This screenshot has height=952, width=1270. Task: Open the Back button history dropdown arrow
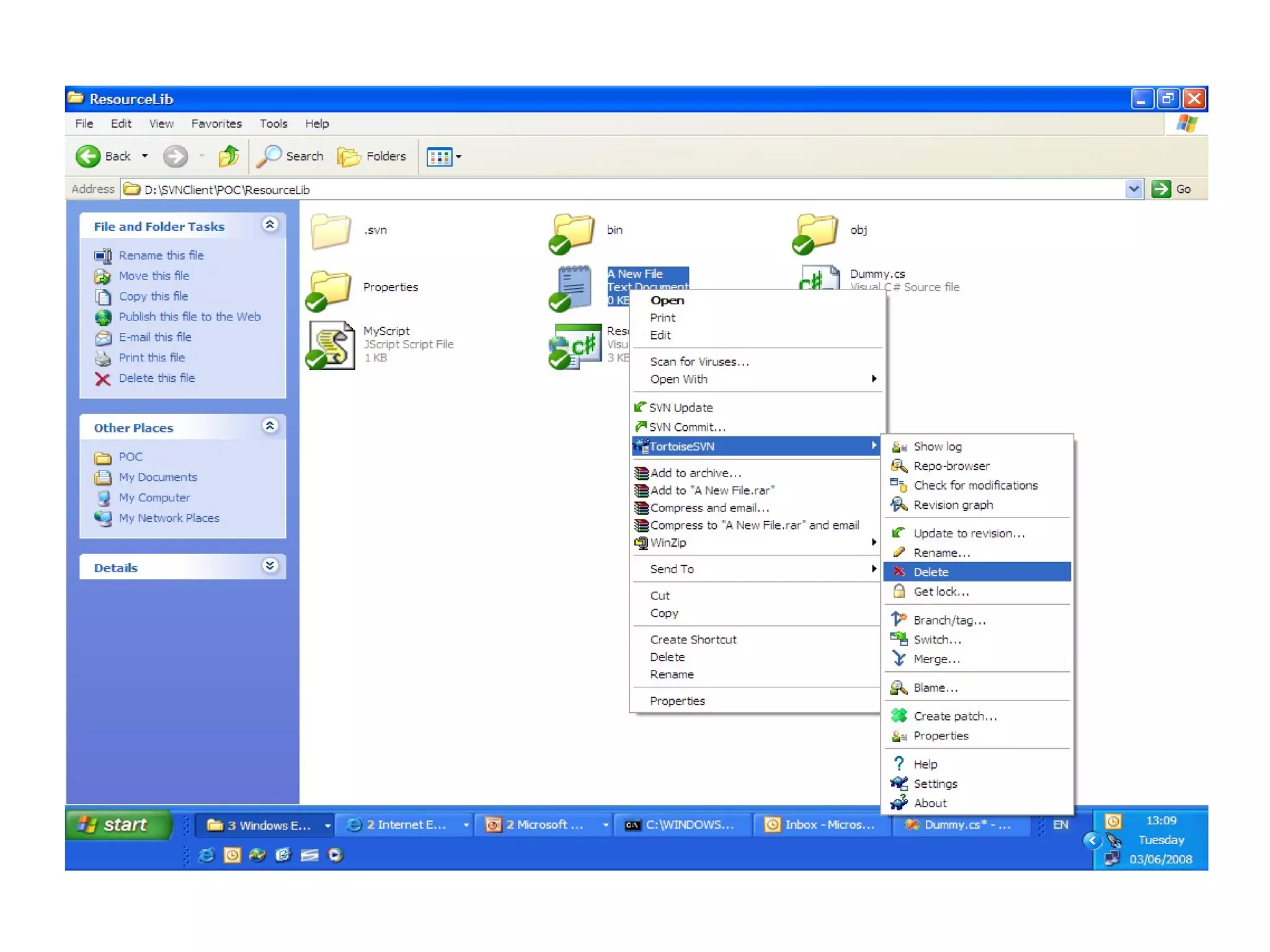(144, 156)
